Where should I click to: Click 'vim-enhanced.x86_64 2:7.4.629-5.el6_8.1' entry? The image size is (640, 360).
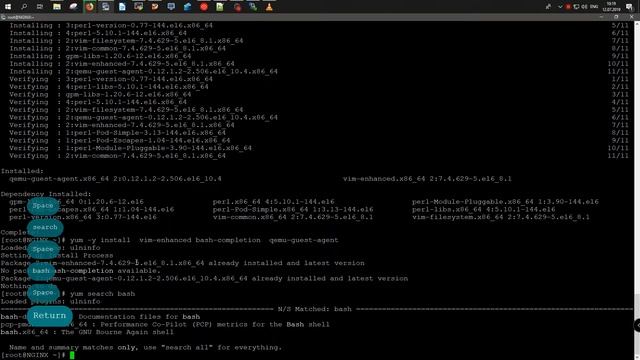(427, 179)
